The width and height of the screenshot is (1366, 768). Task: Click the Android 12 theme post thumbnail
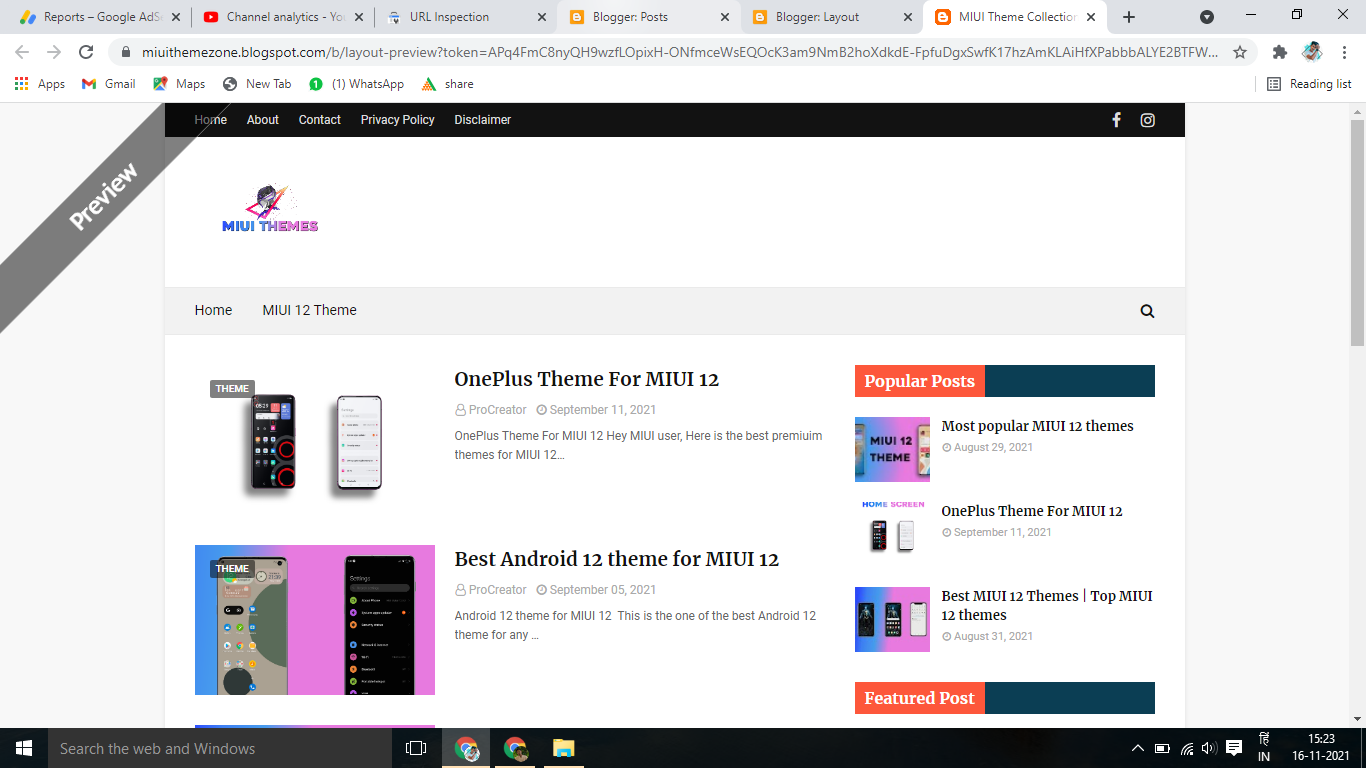[x=315, y=620]
